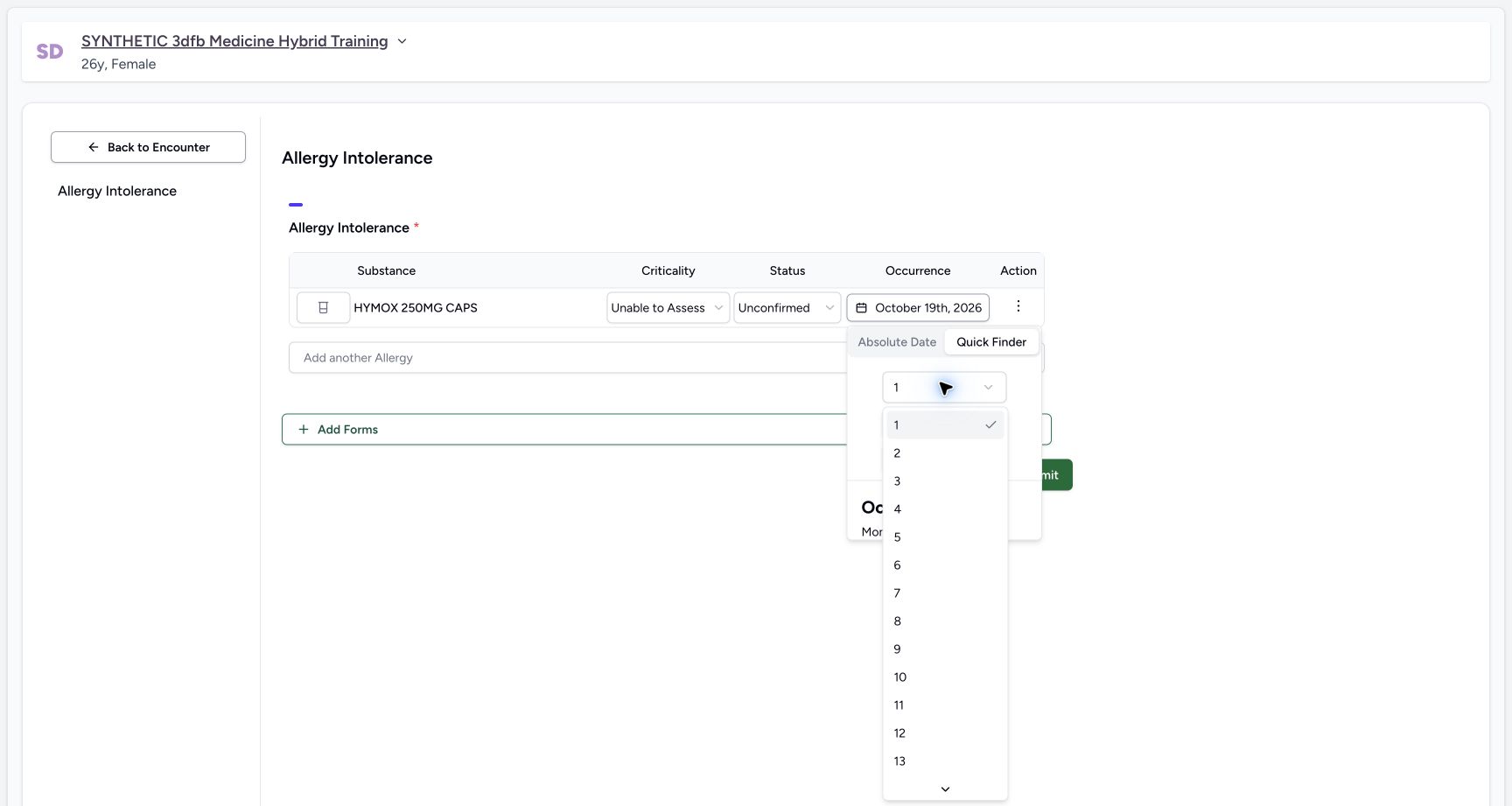Select option 4 in the number list
The image size is (1512, 806).
pyautogui.click(x=945, y=509)
